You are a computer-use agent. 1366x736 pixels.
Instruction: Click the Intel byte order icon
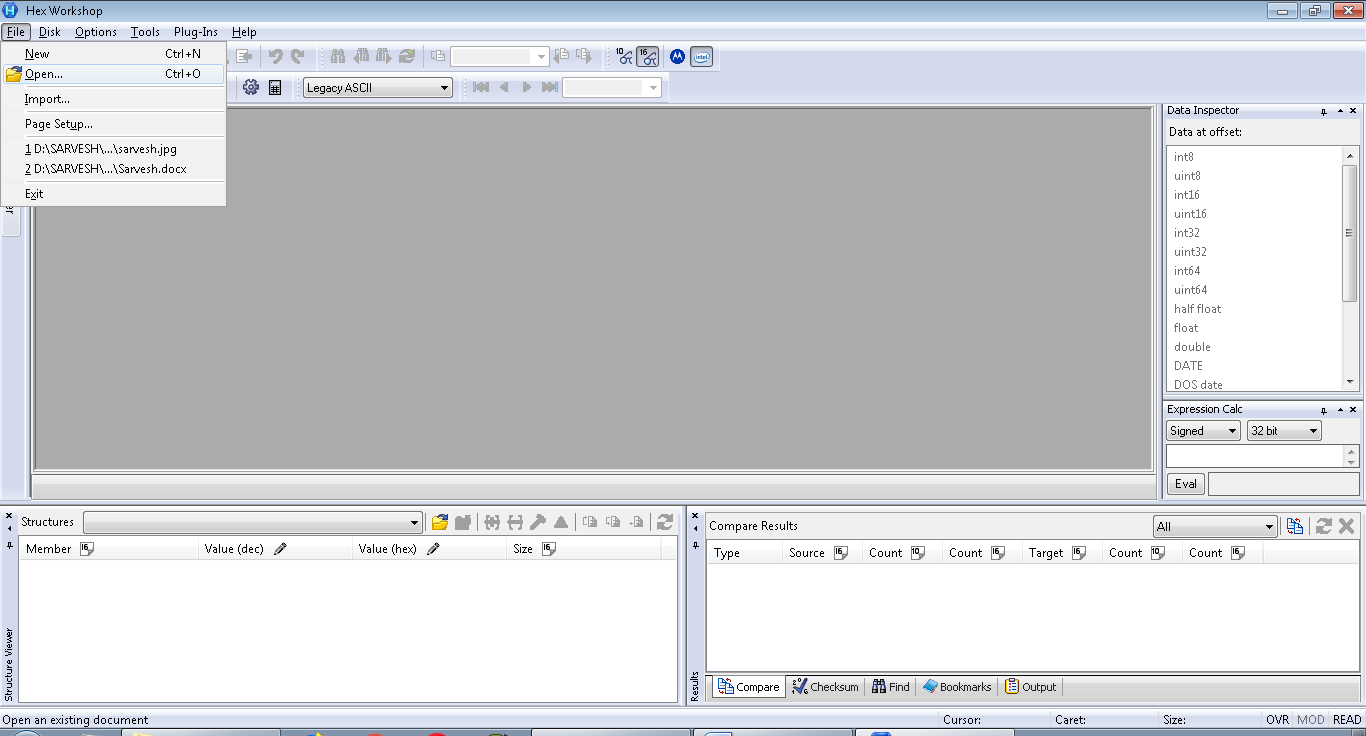(x=701, y=57)
